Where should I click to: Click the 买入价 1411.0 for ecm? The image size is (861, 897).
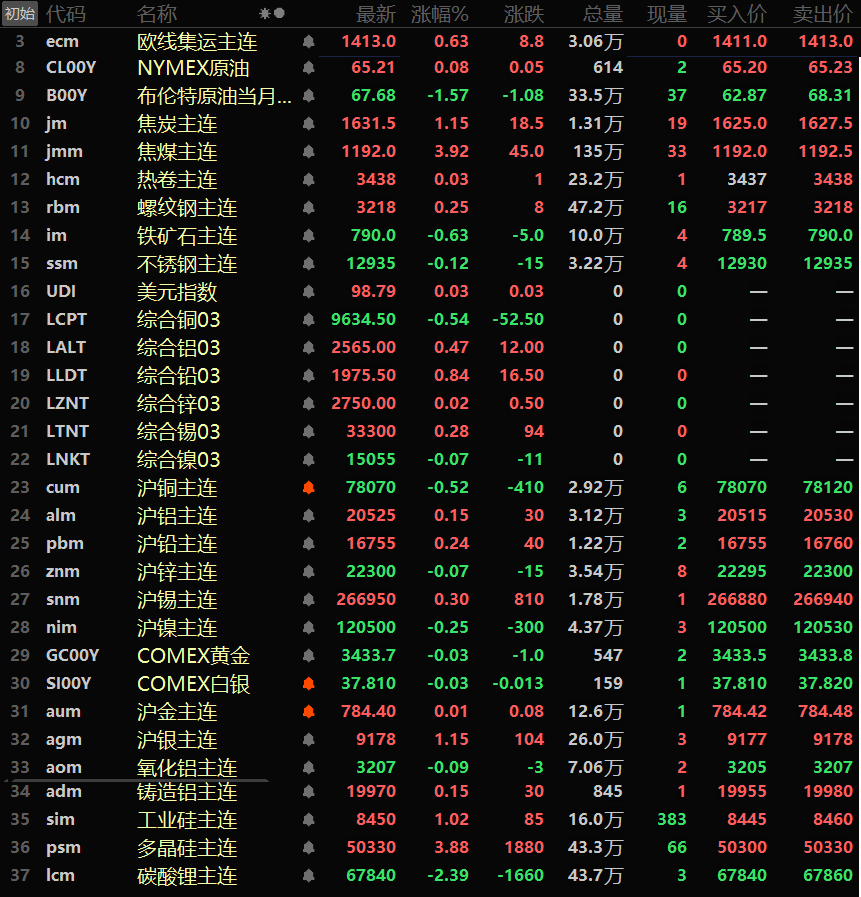pos(739,42)
